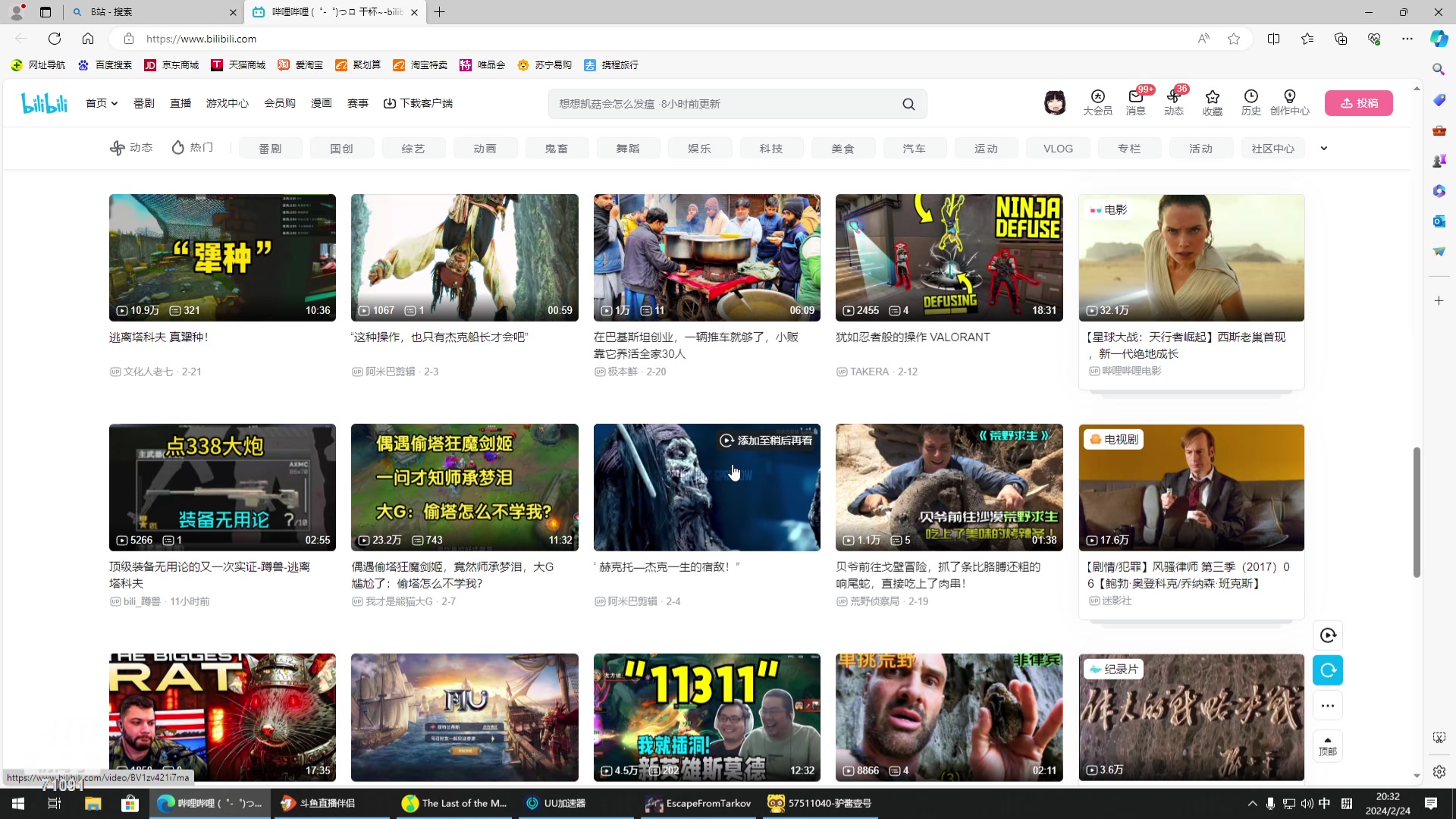Image resolution: width=1456 pixels, height=819 pixels.
Task: Click the search magnifier in bilibili search box
Action: [908, 104]
